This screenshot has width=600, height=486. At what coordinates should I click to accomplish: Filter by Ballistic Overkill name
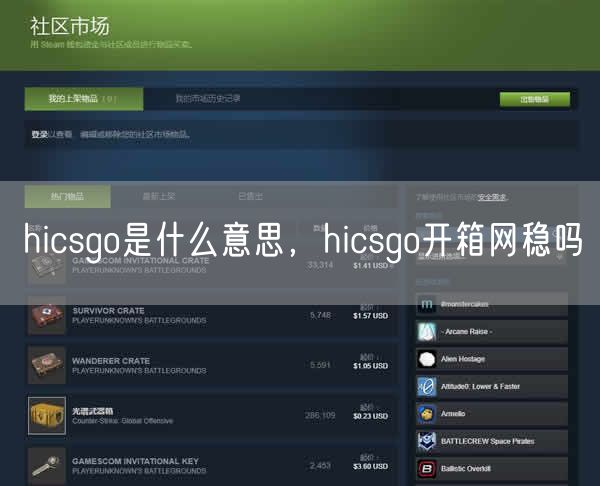[465, 468]
